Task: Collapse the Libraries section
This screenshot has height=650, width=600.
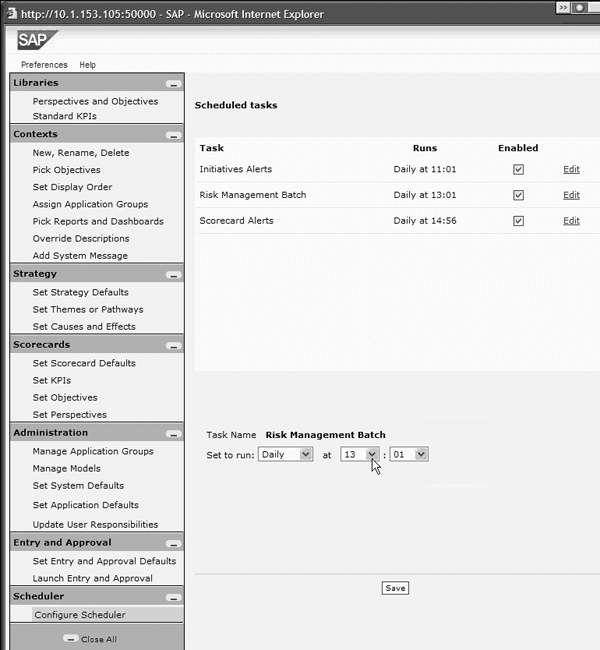Action: point(174,84)
